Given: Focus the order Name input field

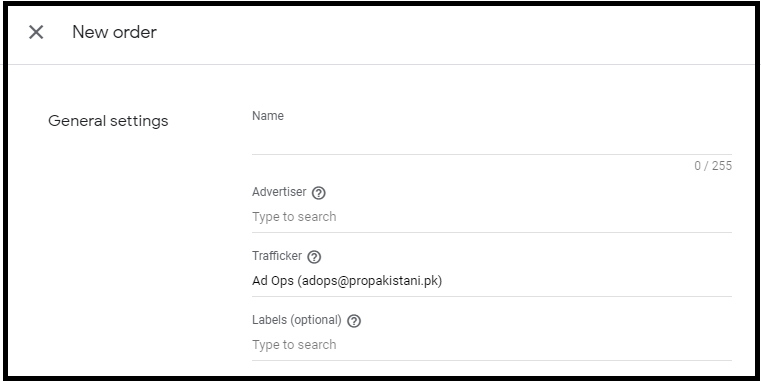Looking at the screenshot, I should (492, 141).
